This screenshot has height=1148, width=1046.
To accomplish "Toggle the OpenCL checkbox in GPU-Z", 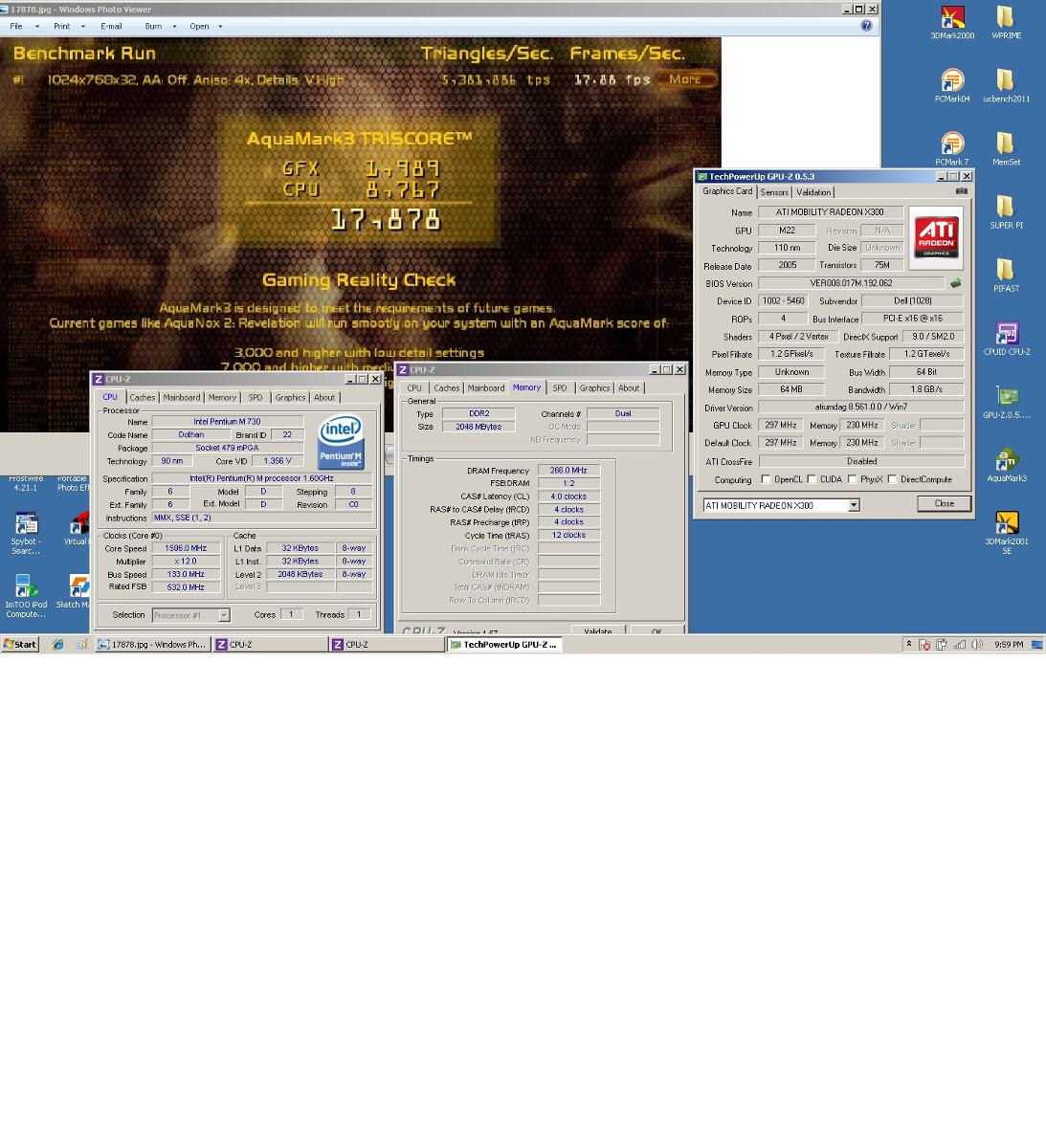I will tap(766, 479).
